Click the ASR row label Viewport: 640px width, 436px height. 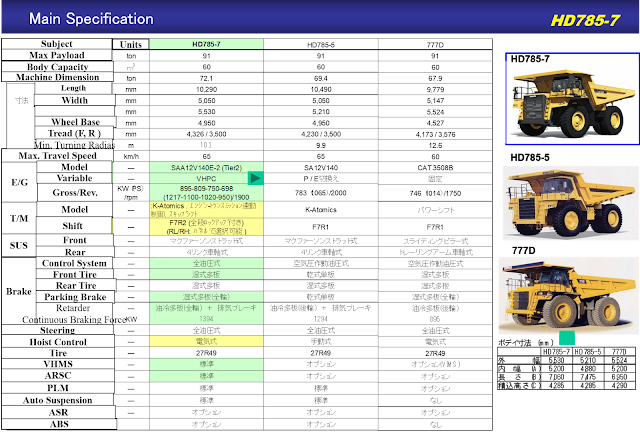58,412
